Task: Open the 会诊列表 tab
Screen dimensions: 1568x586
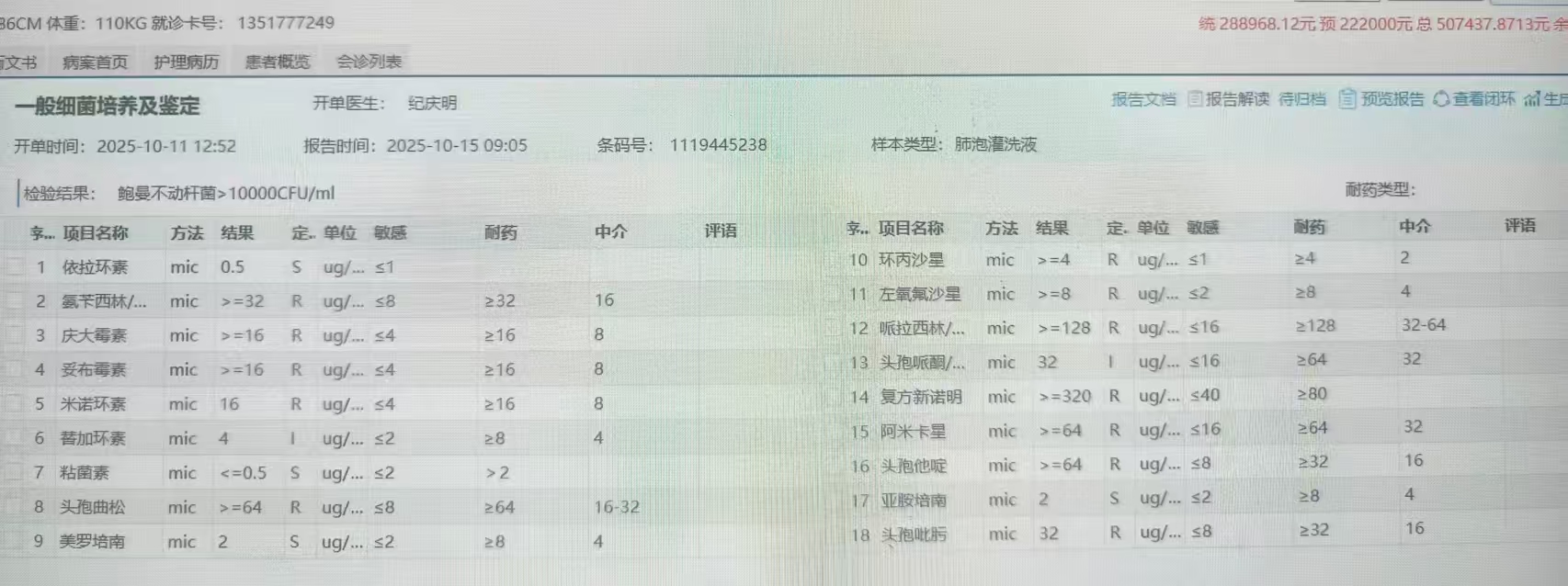Action: tap(369, 62)
